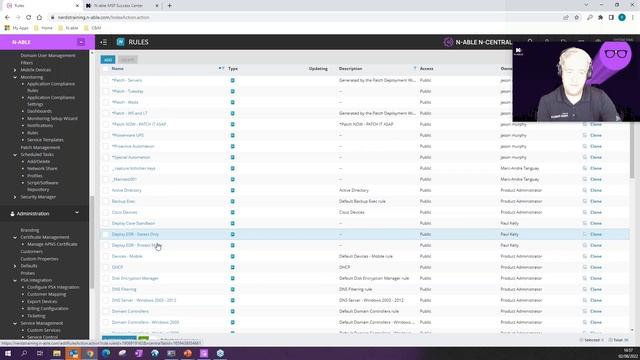640x360 pixels.
Task: Check the Active Directory rule checkbox
Action: click(106, 190)
